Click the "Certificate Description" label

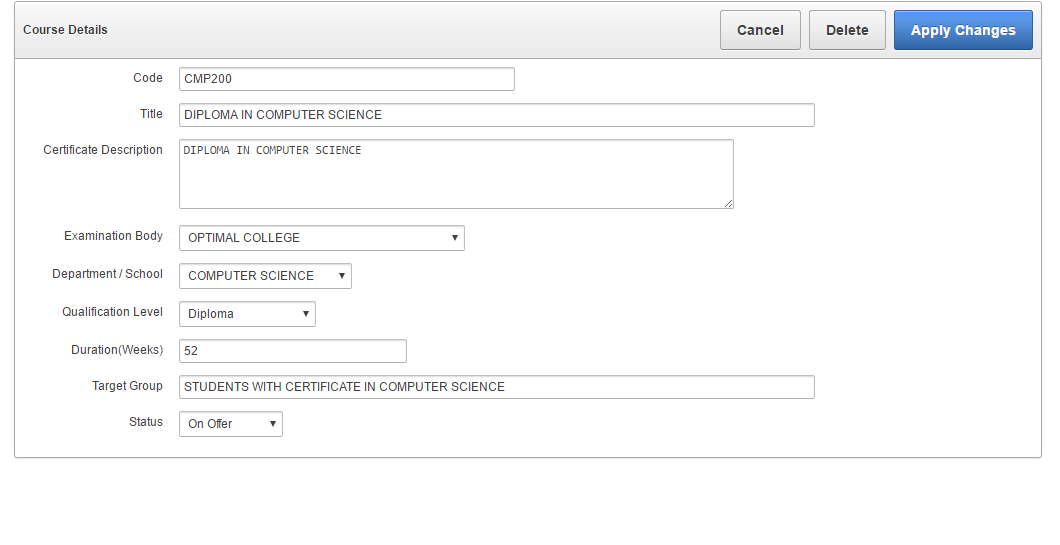(103, 150)
